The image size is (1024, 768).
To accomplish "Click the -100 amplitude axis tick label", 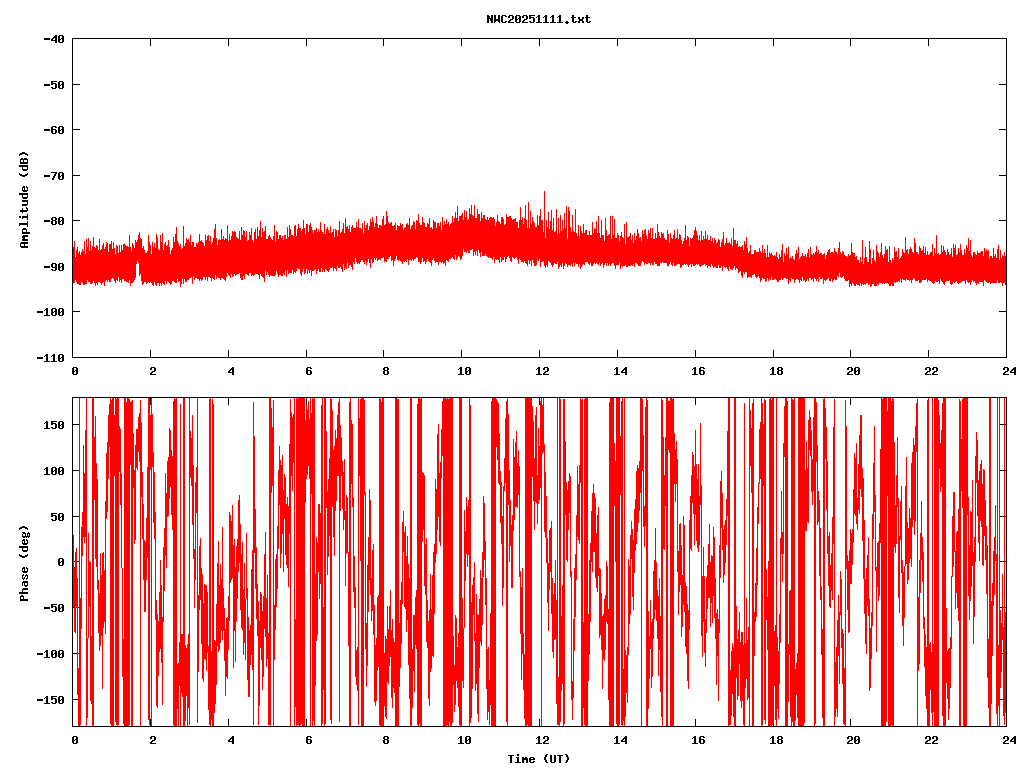I will pyautogui.click(x=51, y=312).
